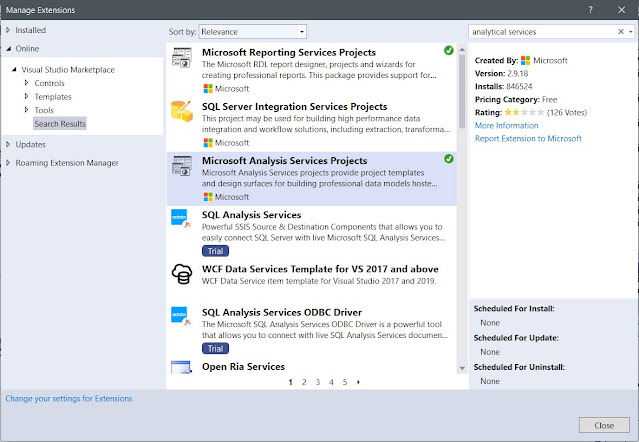Screen dimensions: 639x442
Task: Open the help question mark button
Action: (591, 10)
